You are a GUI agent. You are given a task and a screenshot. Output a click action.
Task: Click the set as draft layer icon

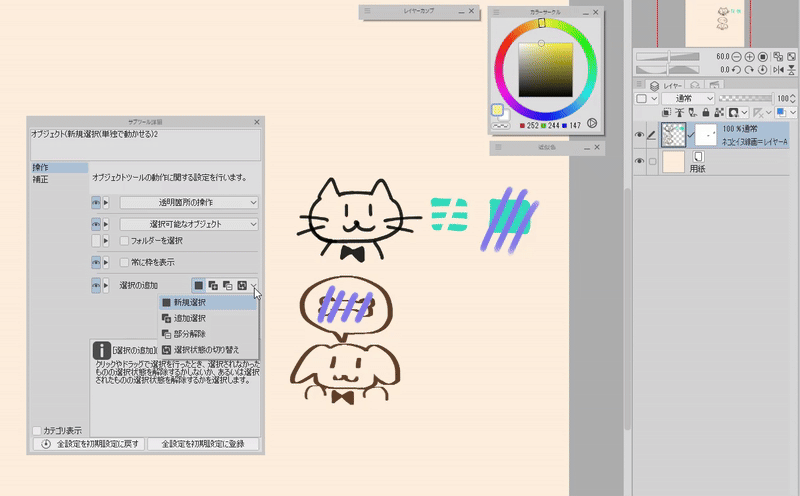click(x=693, y=112)
